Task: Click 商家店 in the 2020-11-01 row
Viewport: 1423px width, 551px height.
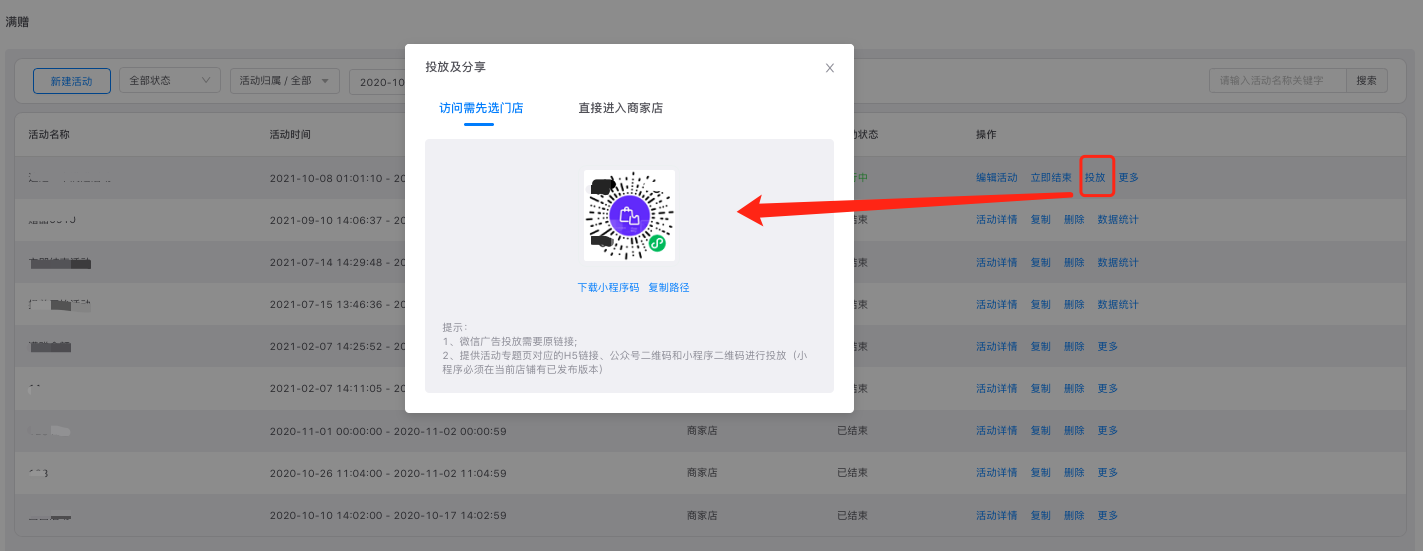Action: pyautogui.click(x=703, y=431)
